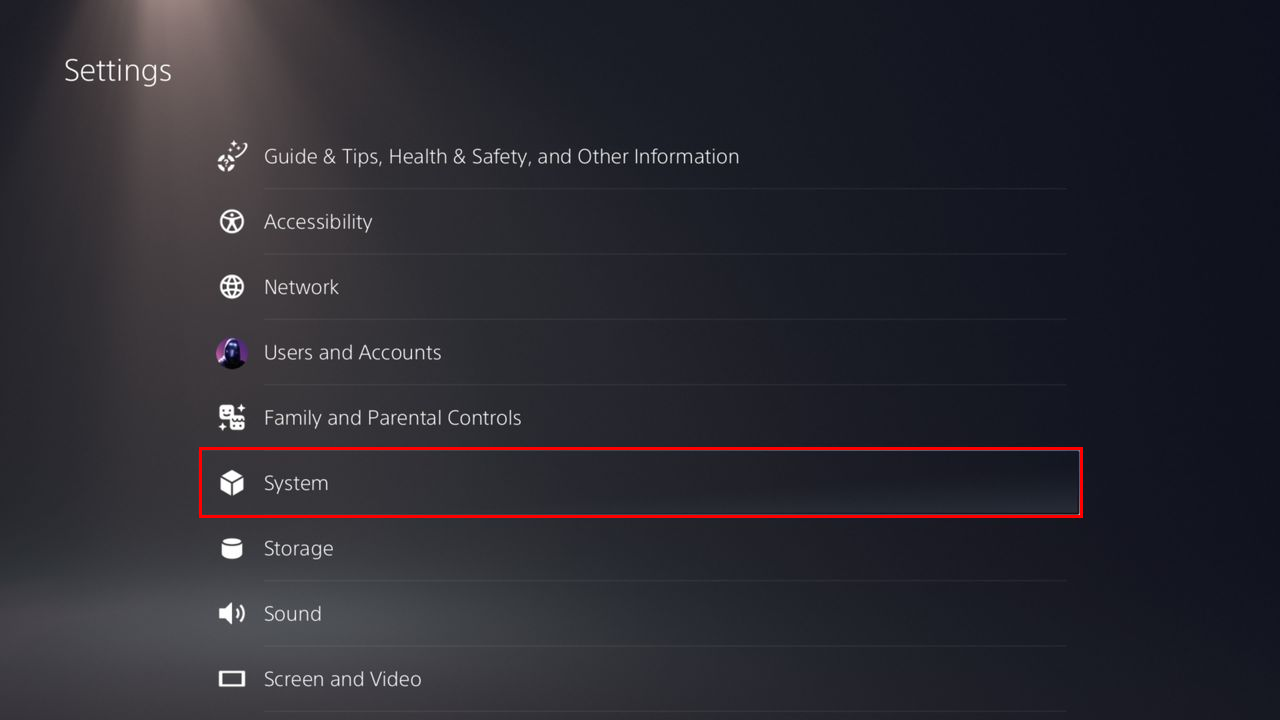Screen dimensions: 1280x720
Task: Click the Storage cylinder icon
Action: (232, 548)
